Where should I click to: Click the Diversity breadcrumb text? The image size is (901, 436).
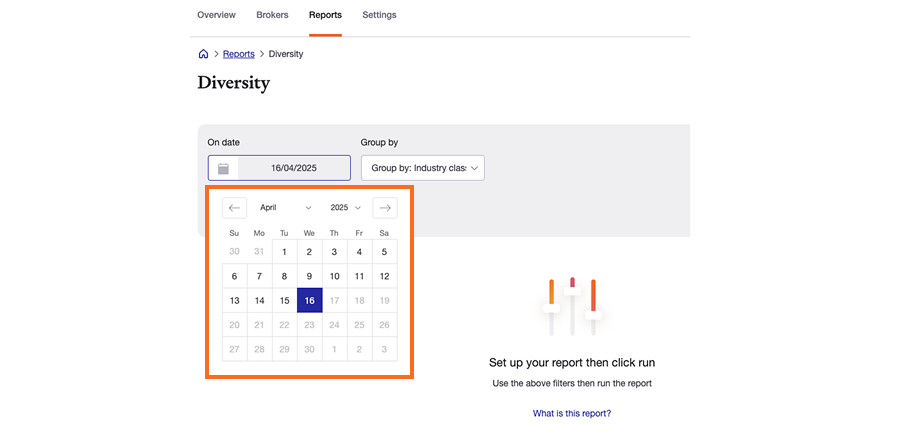pyautogui.click(x=286, y=54)
